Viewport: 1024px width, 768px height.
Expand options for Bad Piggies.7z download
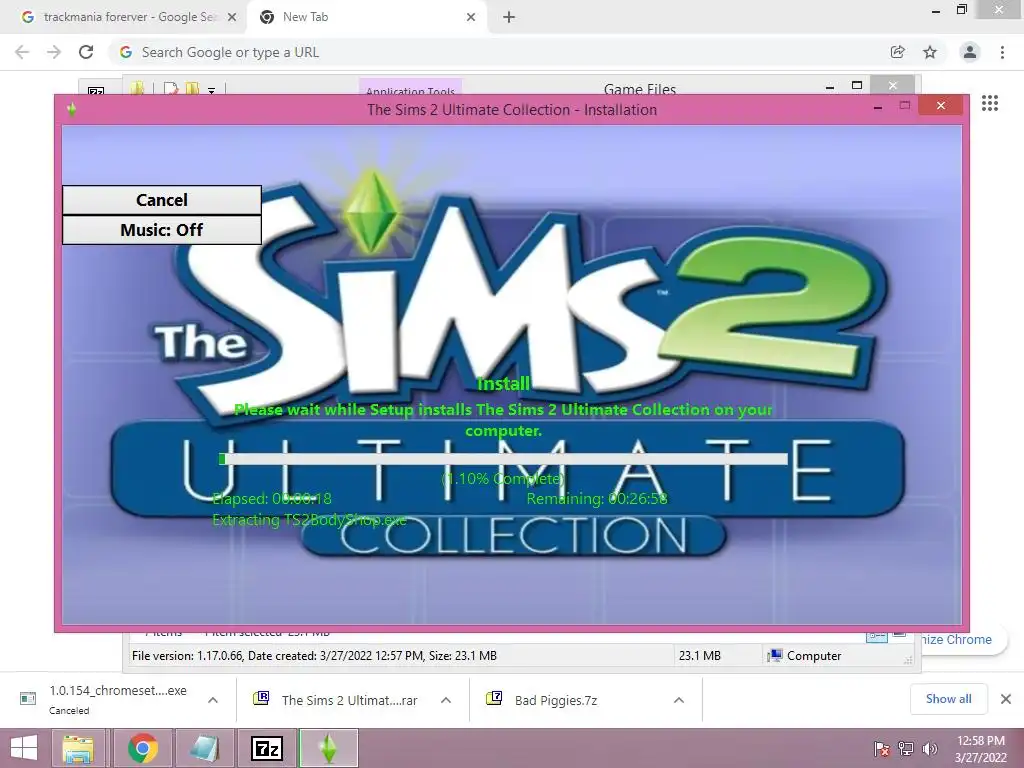[x=679, y=700]
